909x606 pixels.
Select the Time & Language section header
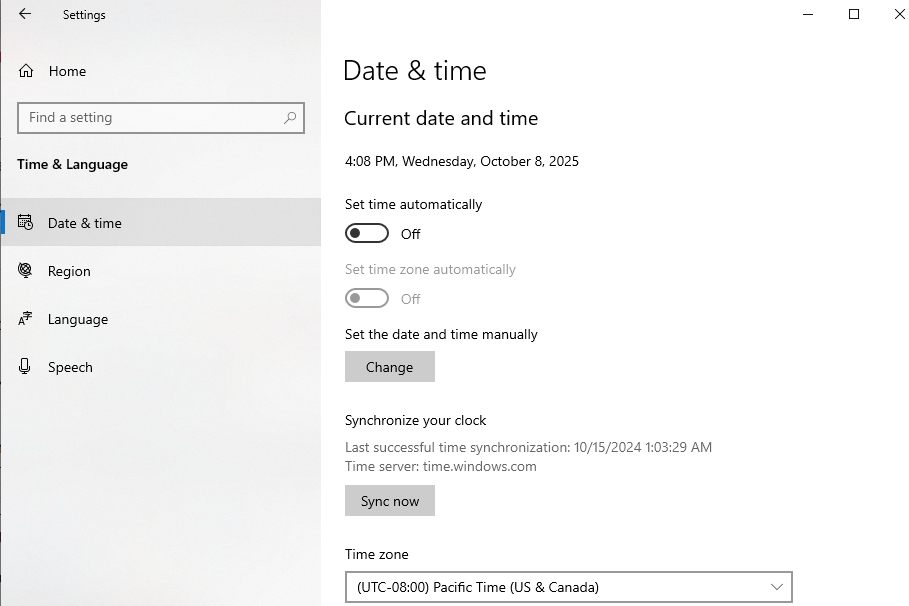coord(71,164)
